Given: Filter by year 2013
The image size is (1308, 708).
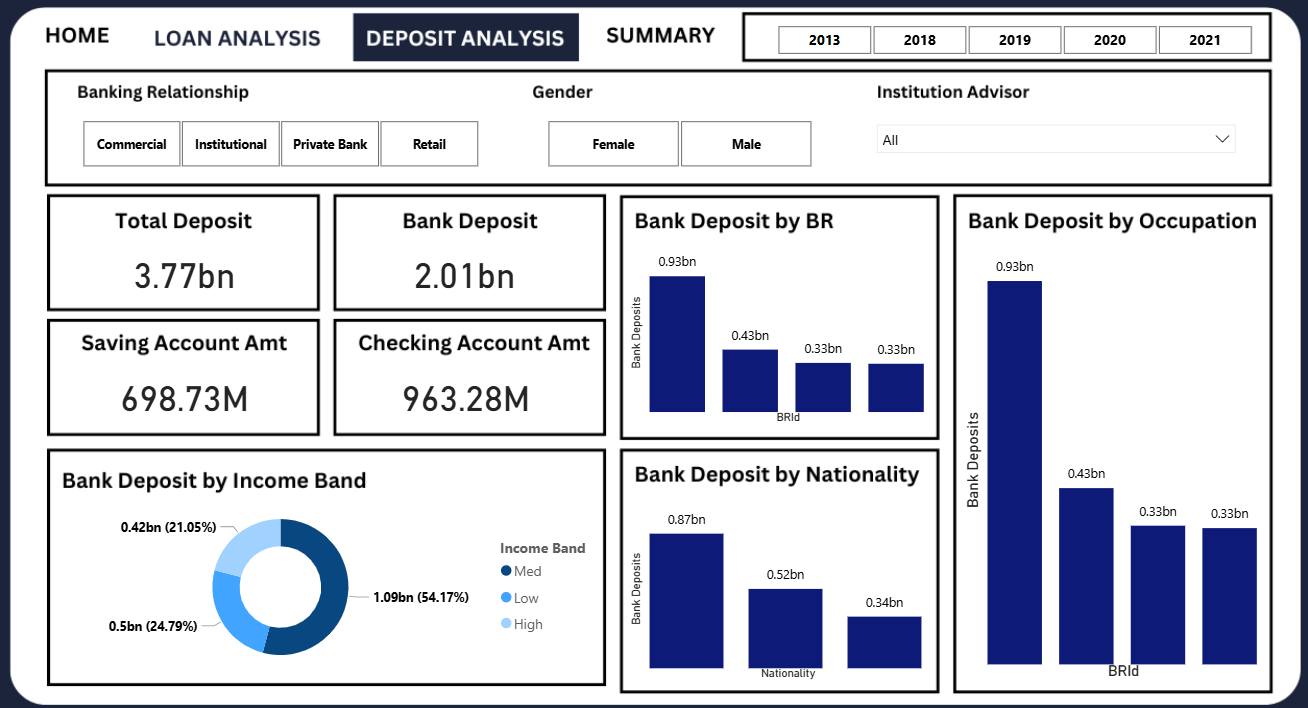Looking at the screenshot, I should click(x=824, y=40).
